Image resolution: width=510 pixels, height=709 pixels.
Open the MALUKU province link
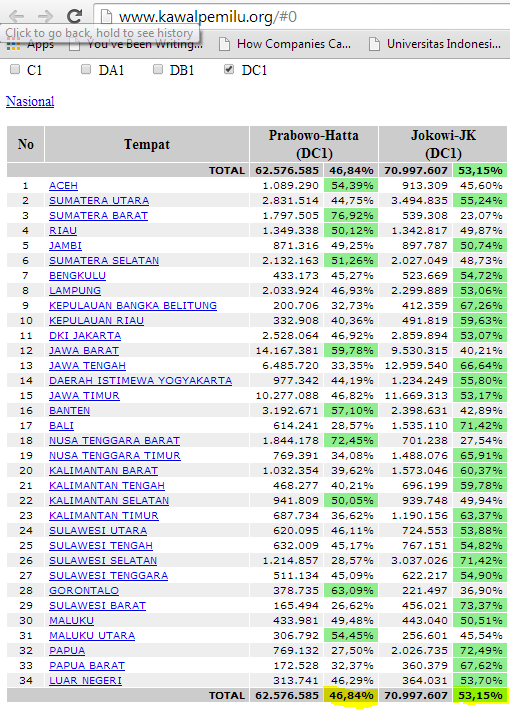pos(71,620)
